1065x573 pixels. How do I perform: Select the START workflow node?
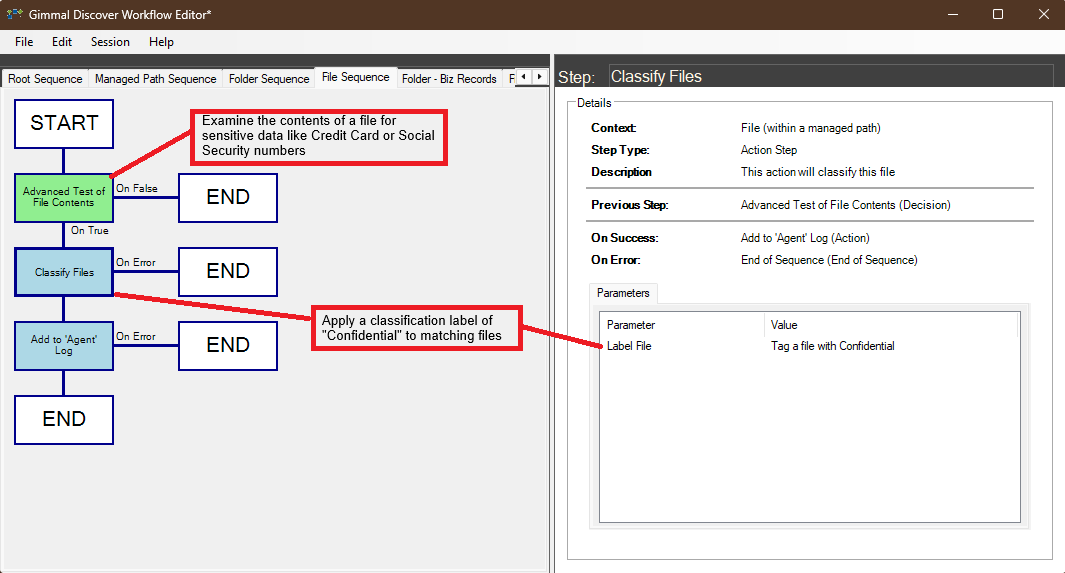[64, 124]
